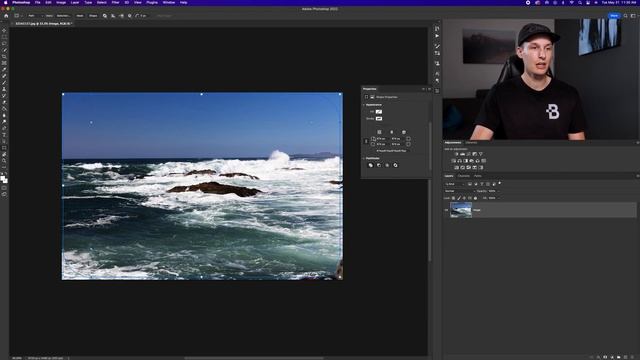Select the Pen tool
The height and width of the screenshot is (360, 640).
[4, 128]
